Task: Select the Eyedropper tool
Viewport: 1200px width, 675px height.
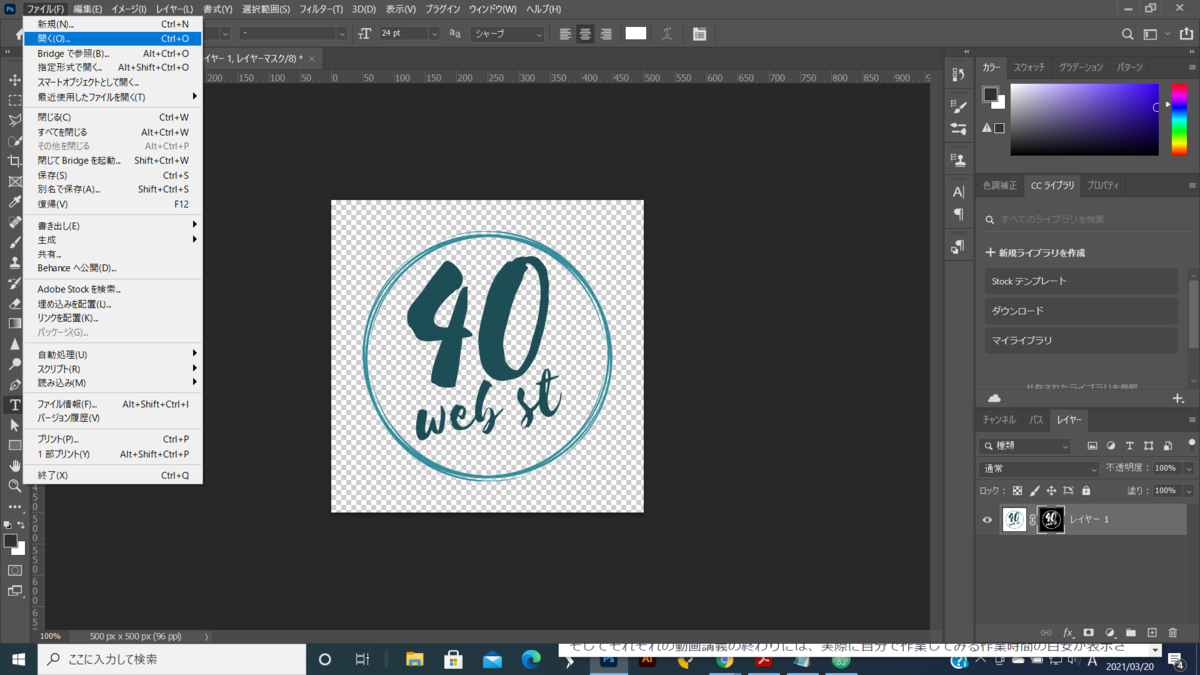Action: [x=14, y=202]
